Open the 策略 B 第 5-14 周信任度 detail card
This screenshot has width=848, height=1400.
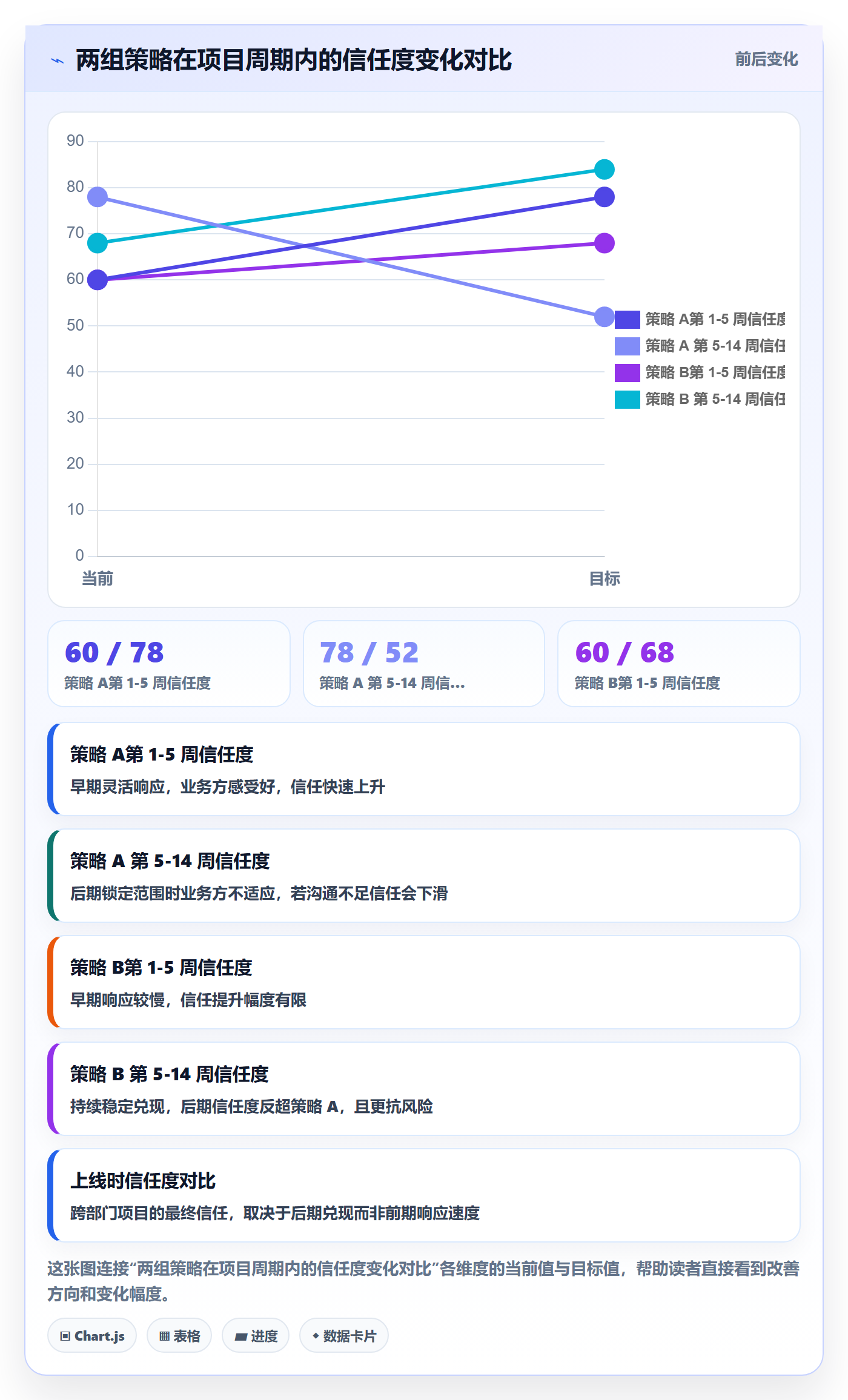[424, 1089]
